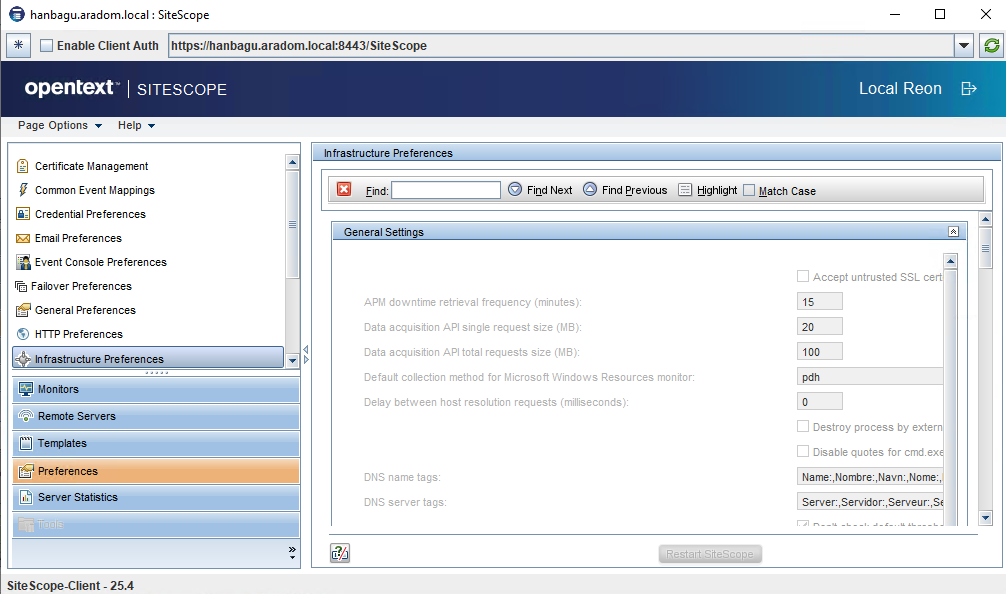Toggle Disable quotes for cmd.exe checkbox
This screenshot has height=594, width=1006.
[x=803, y=451]
